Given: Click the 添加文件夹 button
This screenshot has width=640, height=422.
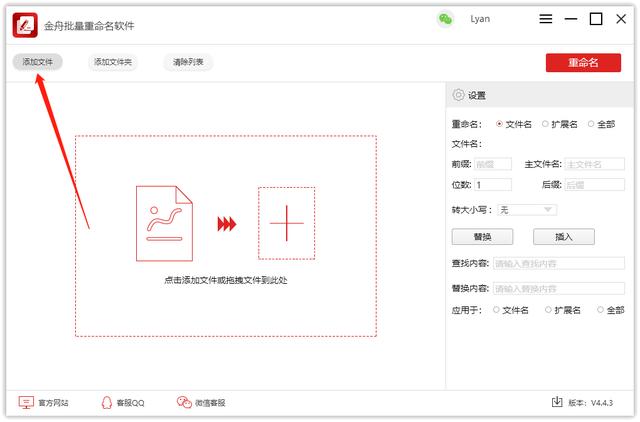Looking at the screenshot, I should (x=113, y=62).
